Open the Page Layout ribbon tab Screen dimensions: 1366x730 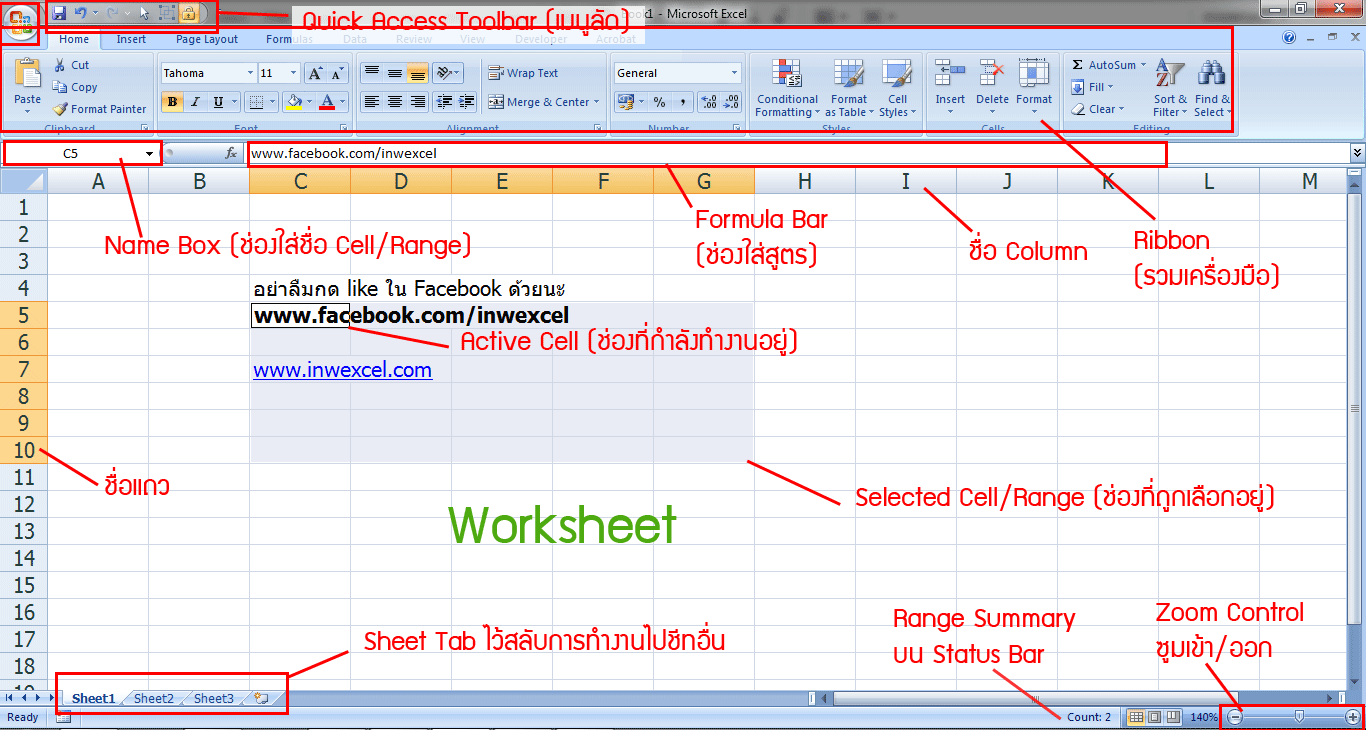(207, 39)
